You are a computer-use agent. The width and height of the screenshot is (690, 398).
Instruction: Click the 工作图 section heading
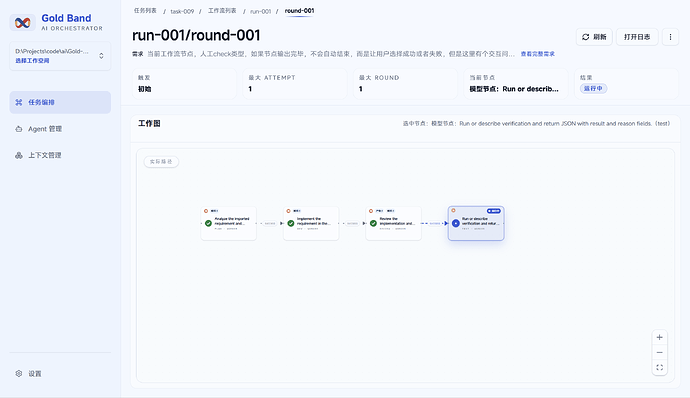149,123
